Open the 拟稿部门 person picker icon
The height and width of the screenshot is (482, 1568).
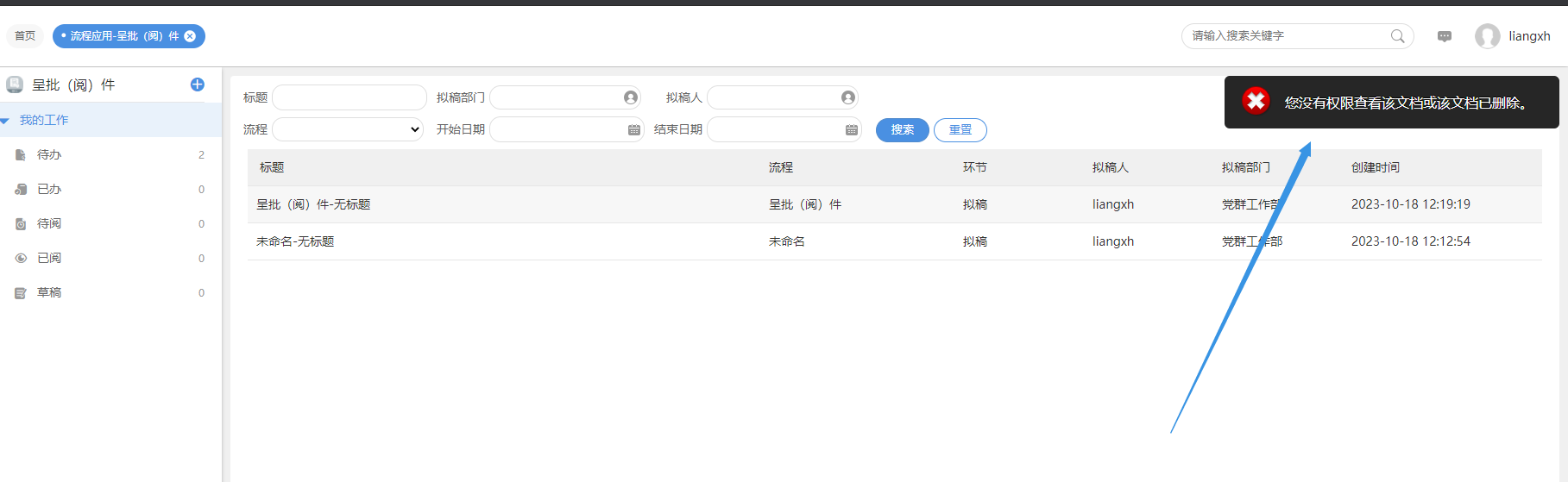click(631, 97)
